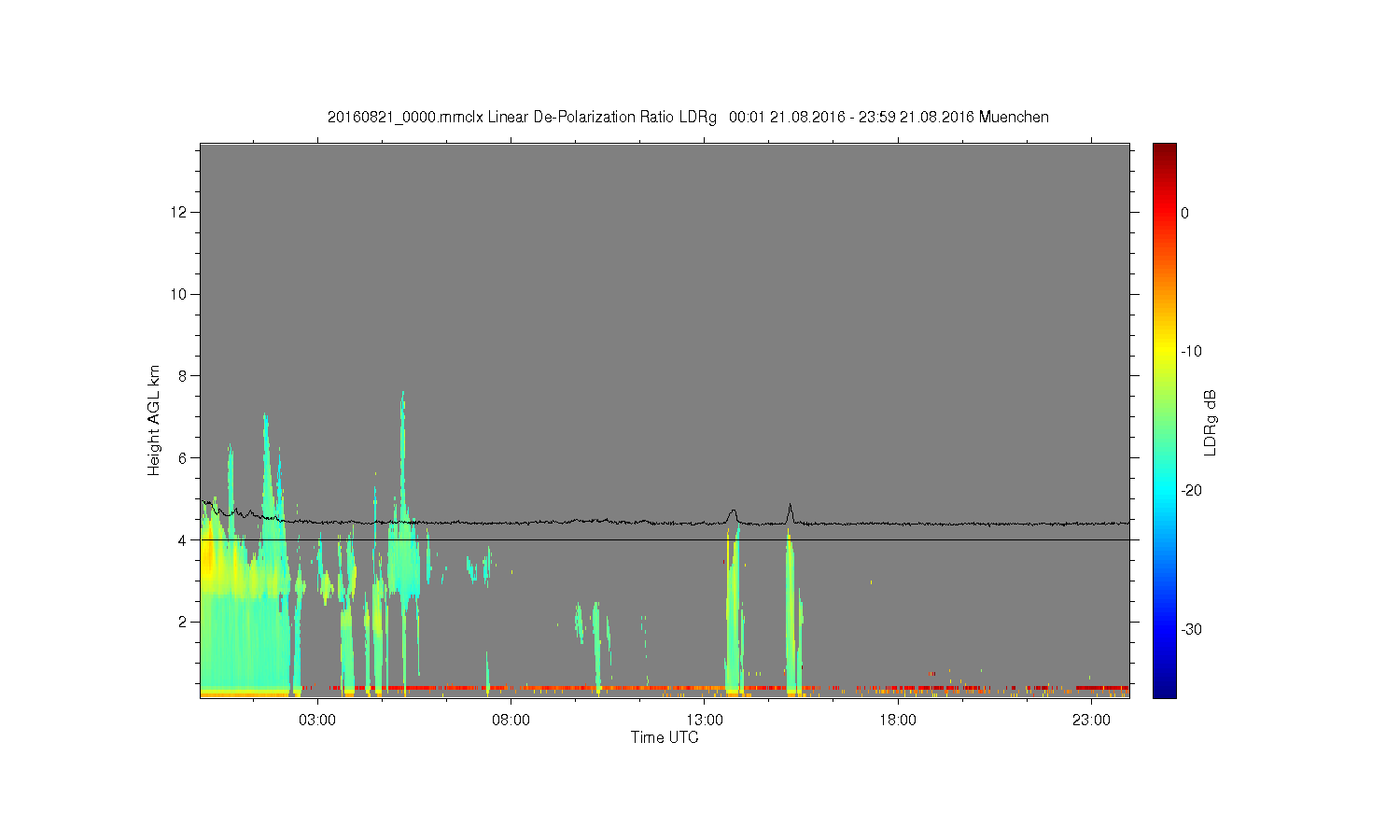Click the height tick label 10
Screen dimensions: 1400x840
(x=180, y=294)
